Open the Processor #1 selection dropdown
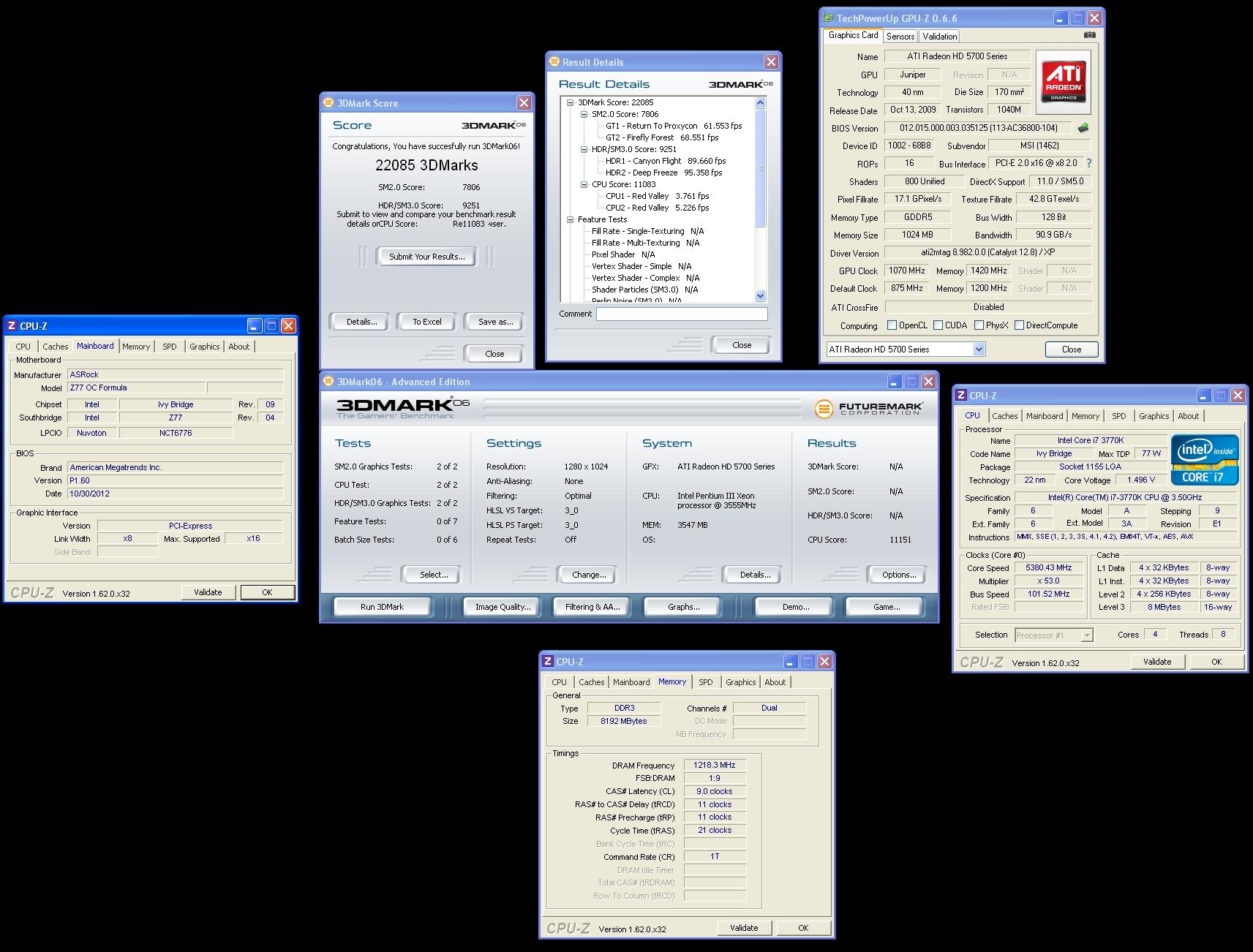The image size is (1253, 952). (1087, 635)
